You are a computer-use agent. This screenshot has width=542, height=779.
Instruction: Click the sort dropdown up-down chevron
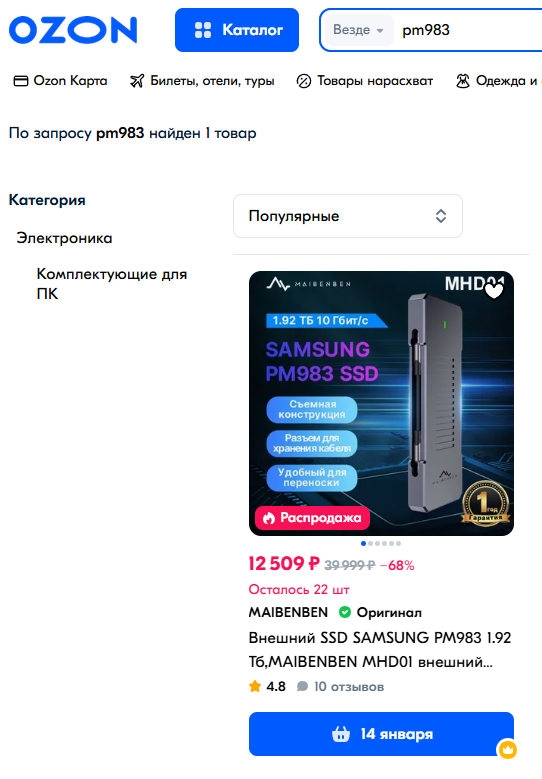click(441, 216)
